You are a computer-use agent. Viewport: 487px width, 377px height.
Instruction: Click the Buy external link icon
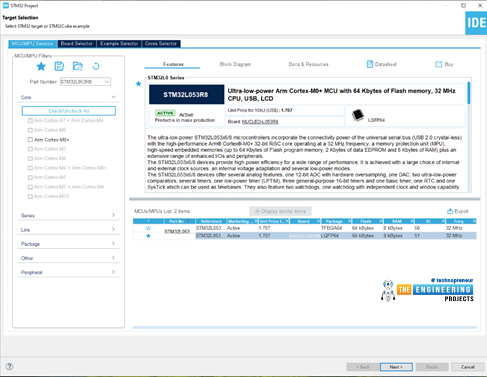point(439,64)
